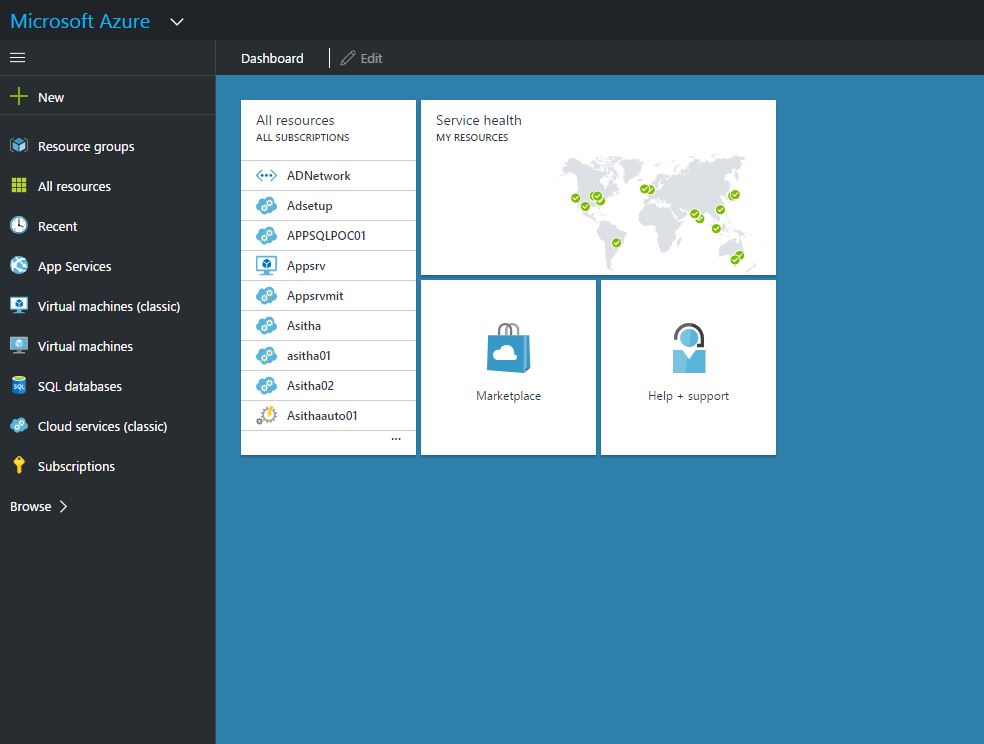Open the Marketplace tile label

tap(508, 396)
